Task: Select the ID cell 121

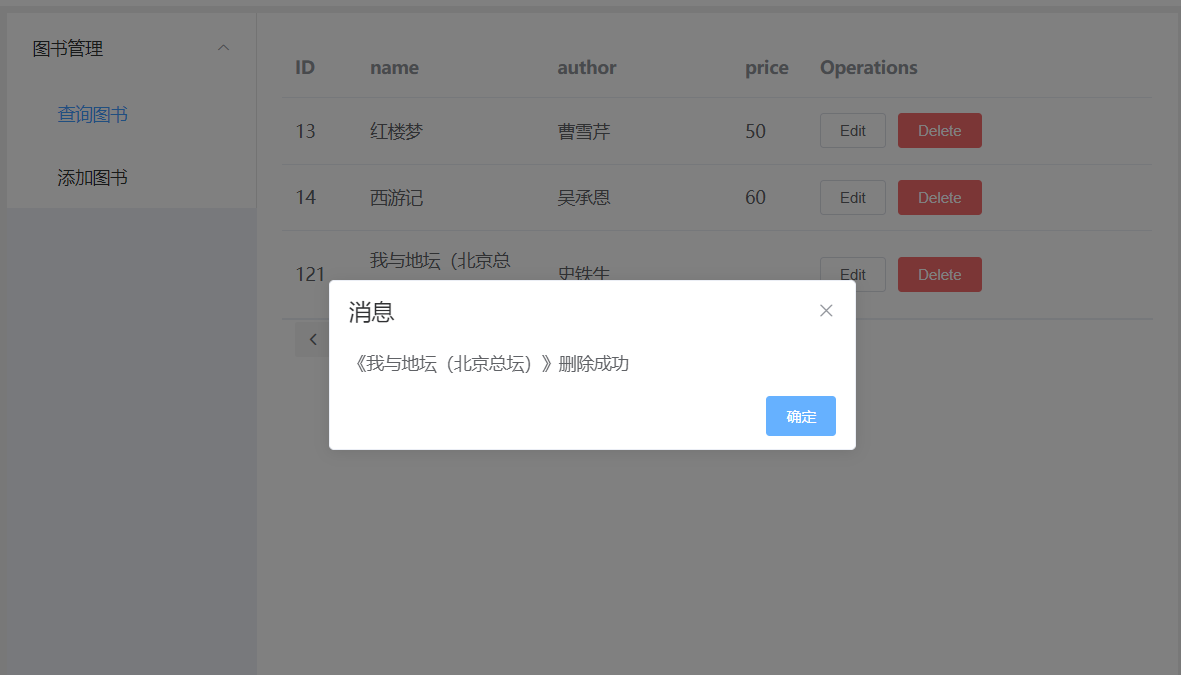Action: [310, 274]
